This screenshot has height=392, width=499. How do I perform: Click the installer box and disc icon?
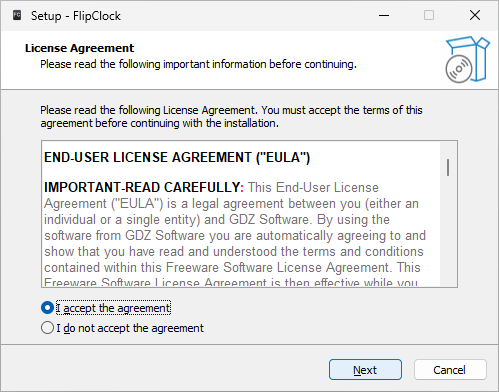point(467,60)
